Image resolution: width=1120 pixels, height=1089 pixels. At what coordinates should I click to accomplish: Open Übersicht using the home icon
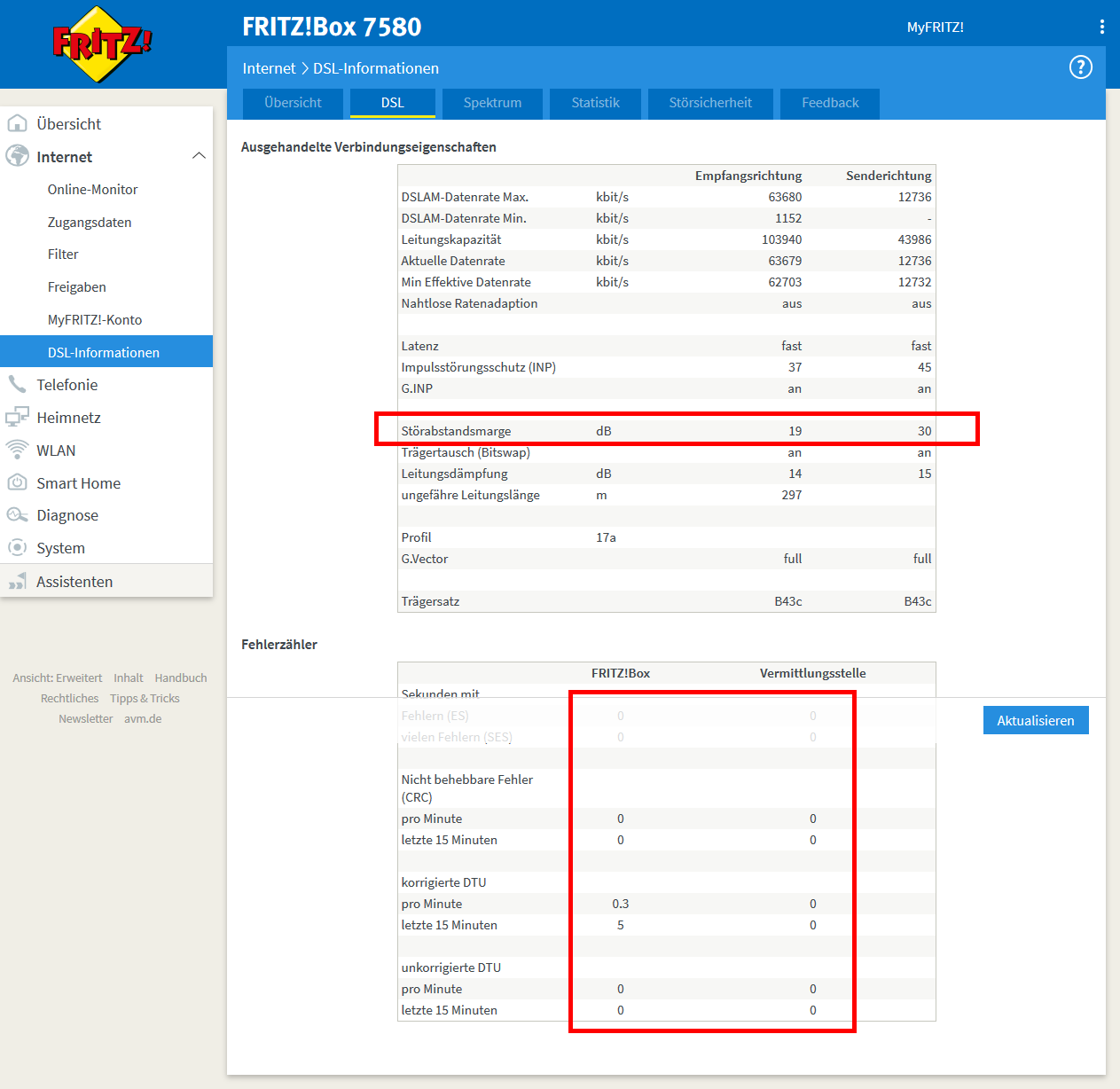click(x=18, y=123)
